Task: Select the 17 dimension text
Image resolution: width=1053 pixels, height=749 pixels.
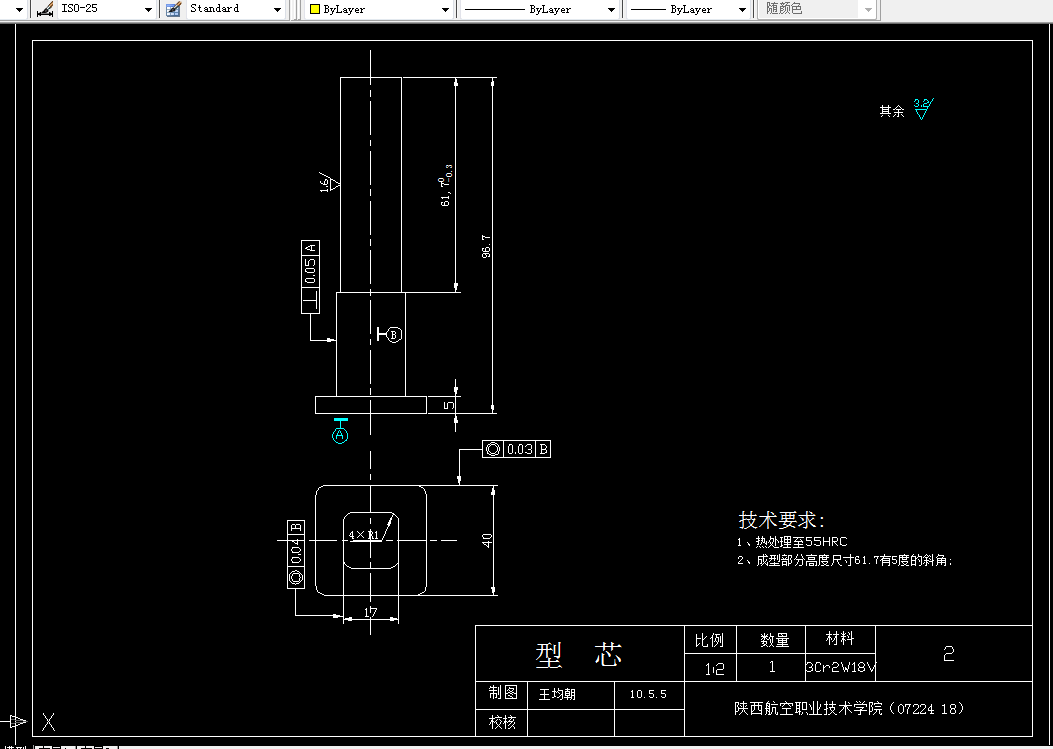Action: point(371,612)
